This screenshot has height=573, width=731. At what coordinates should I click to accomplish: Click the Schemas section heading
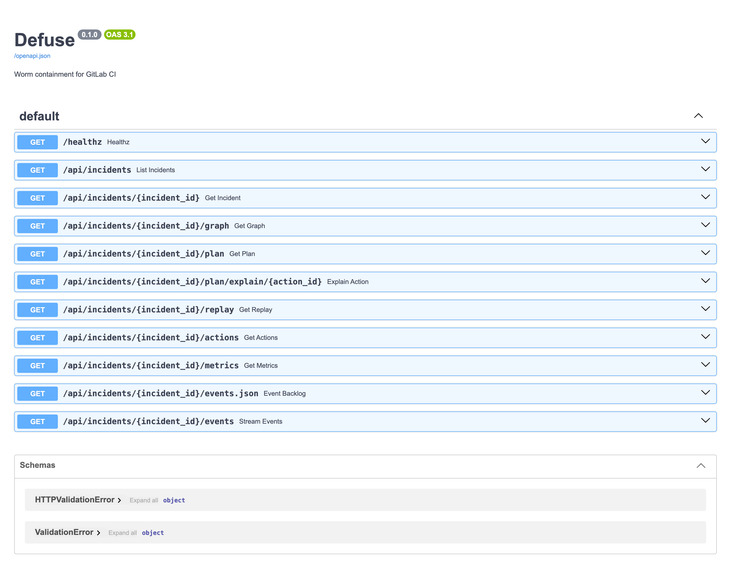click(37, 465)
